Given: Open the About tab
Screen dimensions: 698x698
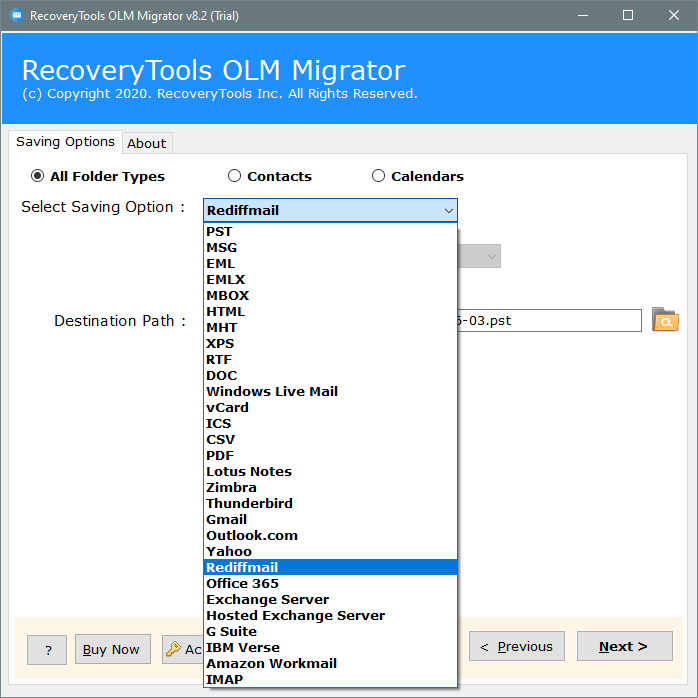Looking at the screenshot, I should 146,143.
